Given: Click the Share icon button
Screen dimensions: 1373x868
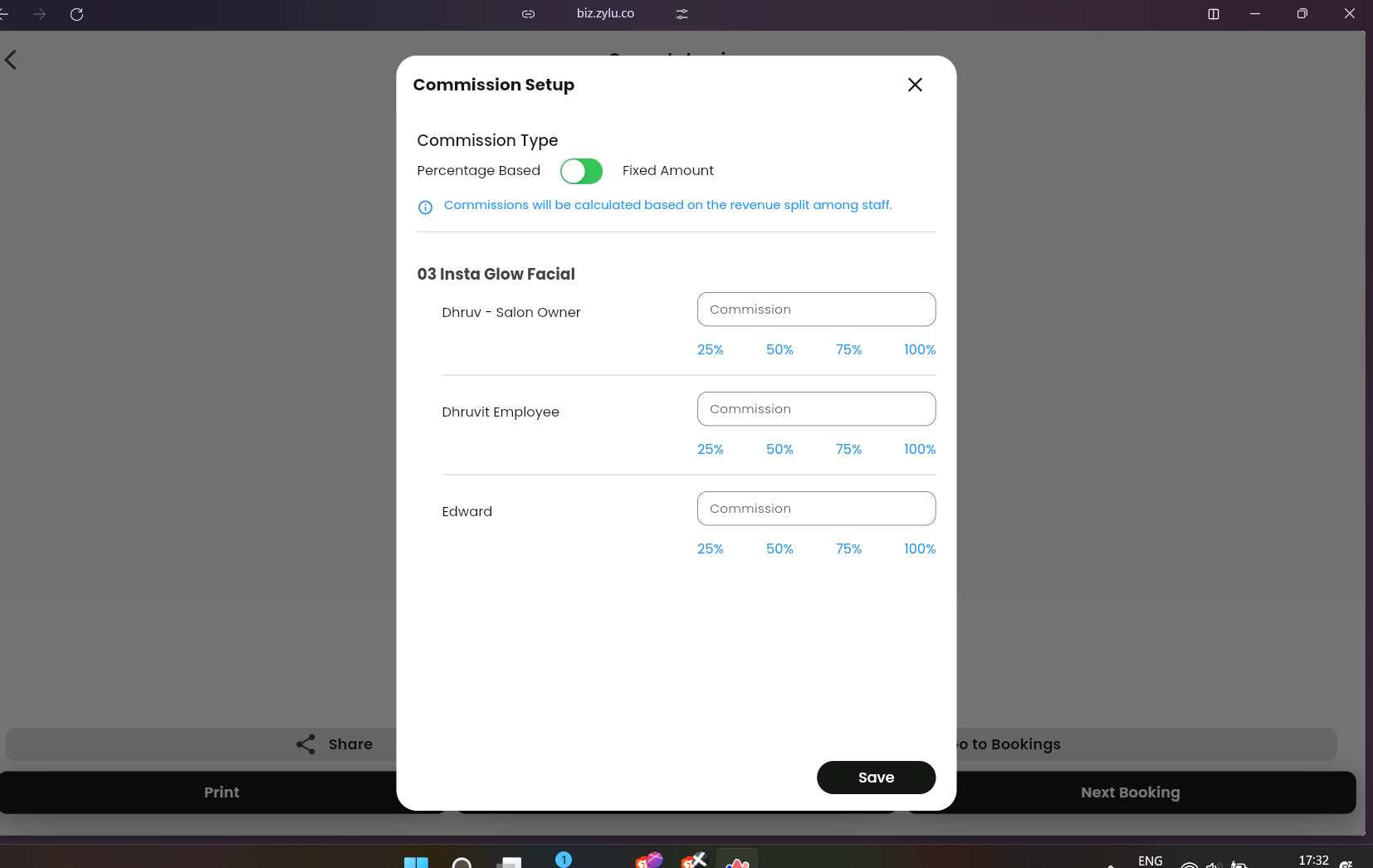Looking at the screenshot, I should point(305,744).
